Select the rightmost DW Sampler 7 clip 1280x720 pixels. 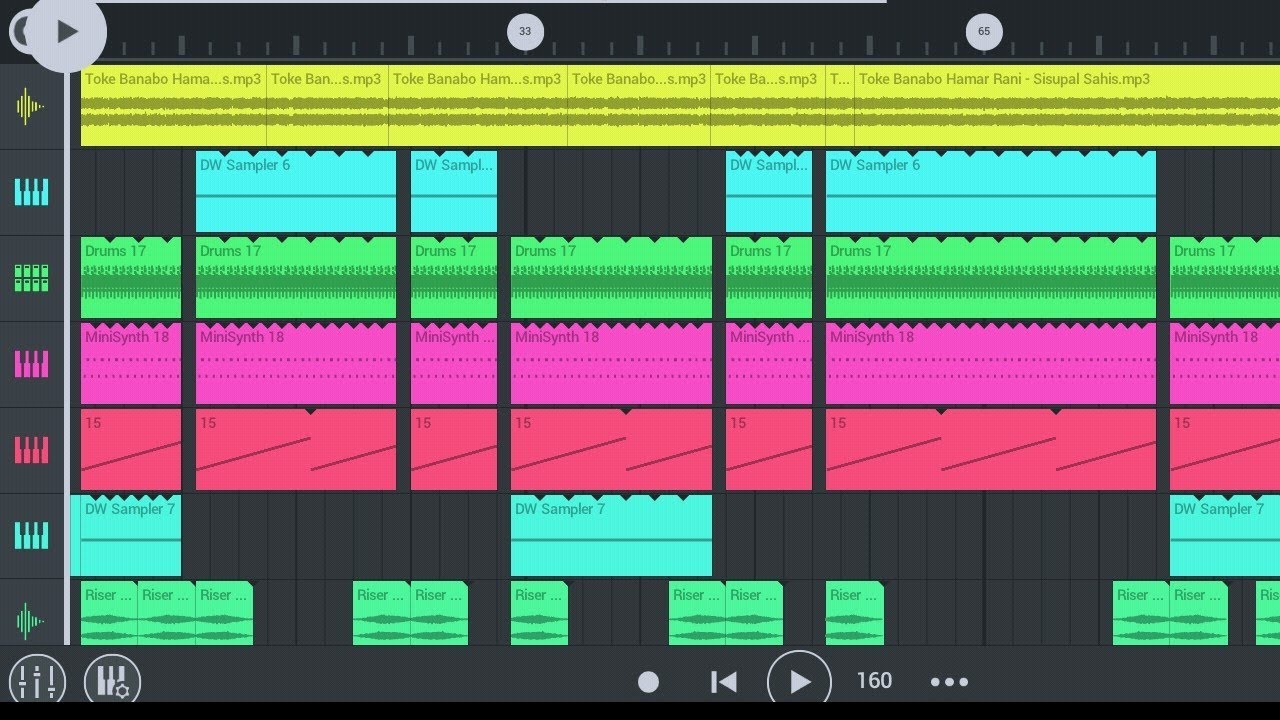click(1225, 536)
